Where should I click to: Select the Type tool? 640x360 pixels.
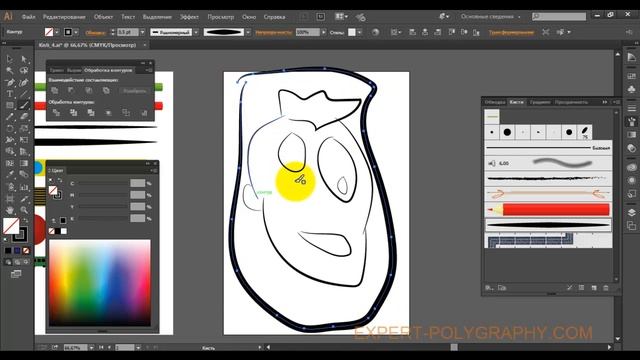point(10,93)
